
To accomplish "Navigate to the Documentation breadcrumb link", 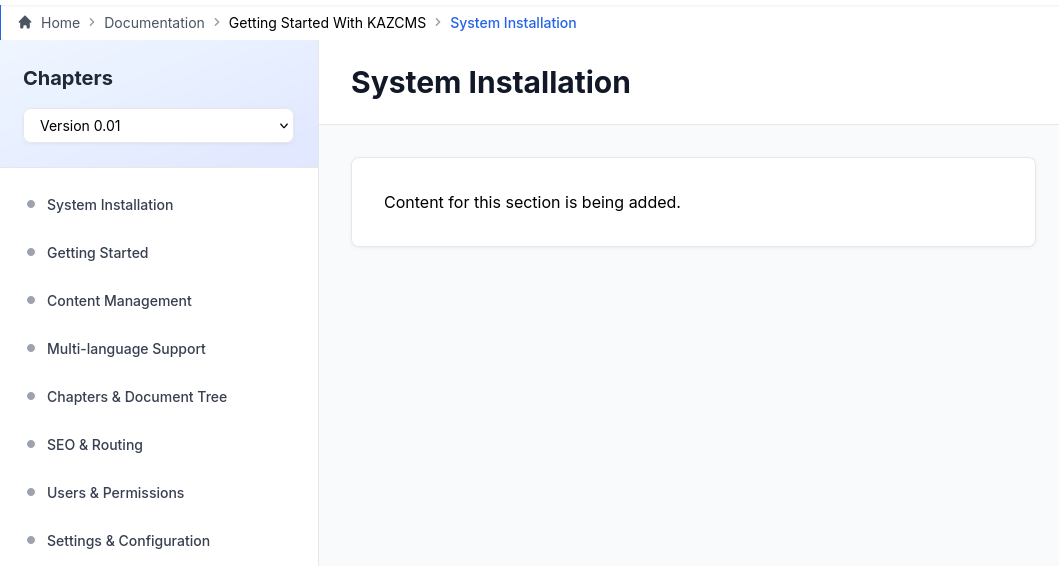I will (154, 22).
